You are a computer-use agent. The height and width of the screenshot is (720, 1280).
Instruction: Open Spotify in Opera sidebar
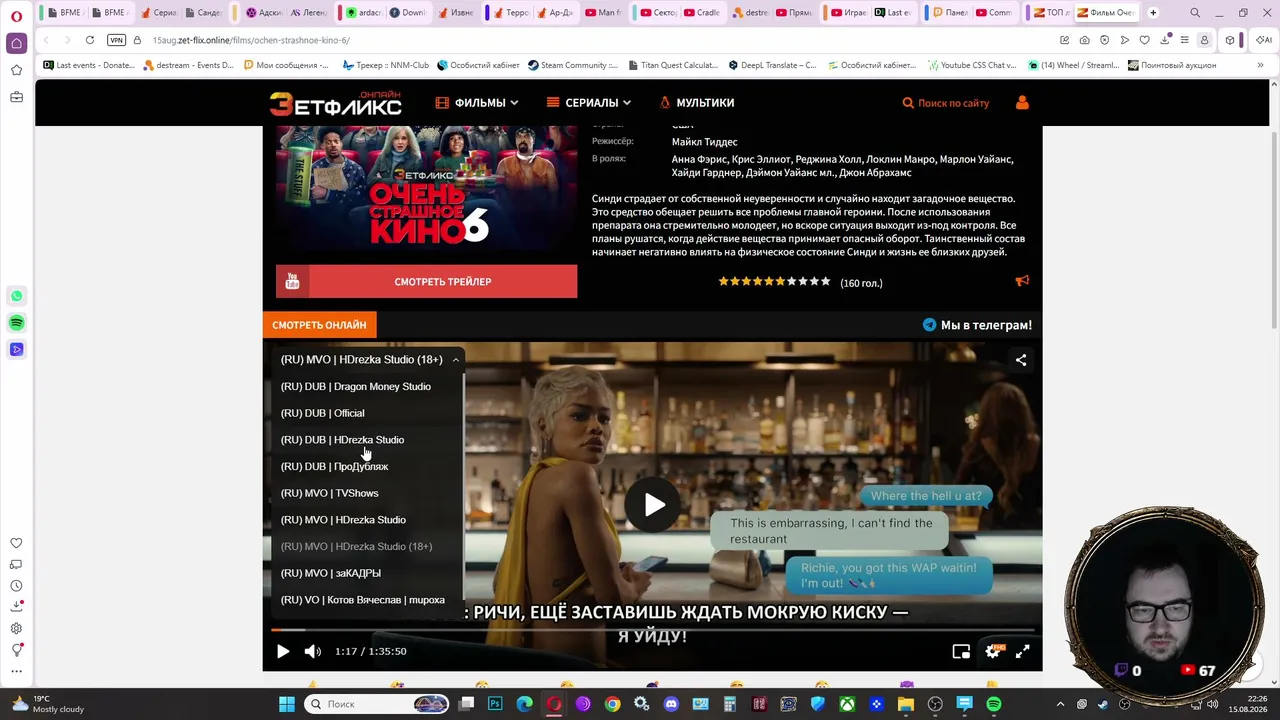[x=17, y=323]
